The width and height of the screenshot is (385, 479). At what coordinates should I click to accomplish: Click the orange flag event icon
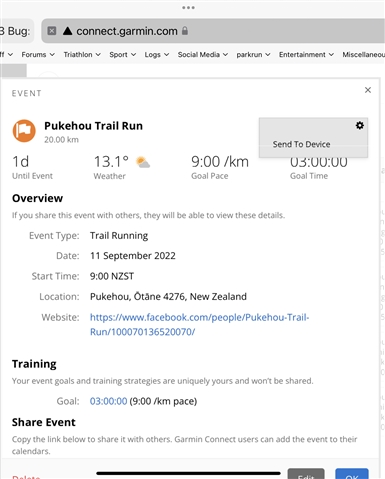[24, 131]
